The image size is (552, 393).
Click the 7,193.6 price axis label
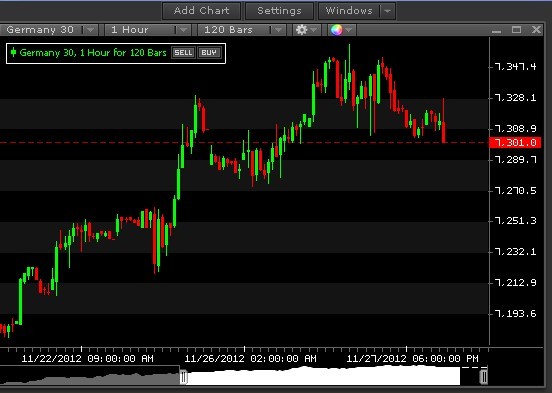point(515,314)
